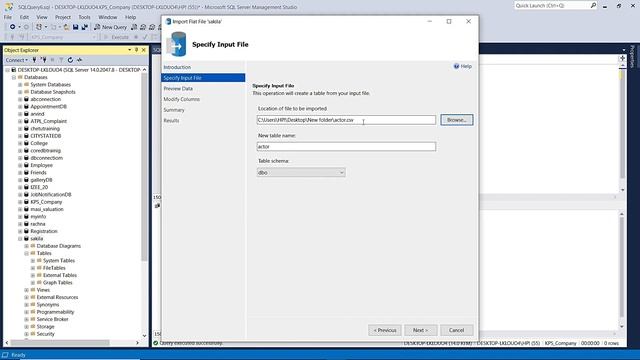This screenshot has height=360, width=640.
Task: Click the Views folder icon under sakila
Action: 33,290
